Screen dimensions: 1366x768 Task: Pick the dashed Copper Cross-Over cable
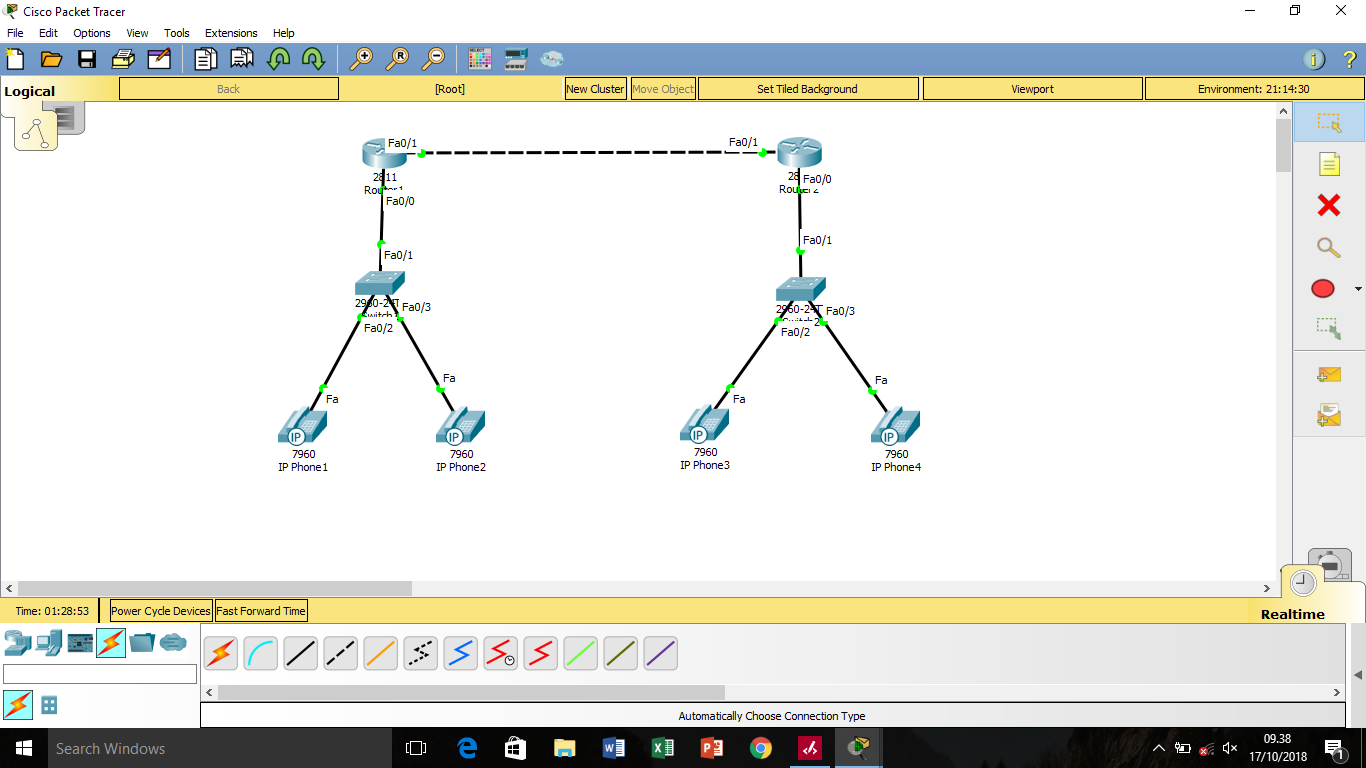click(341, 654)
